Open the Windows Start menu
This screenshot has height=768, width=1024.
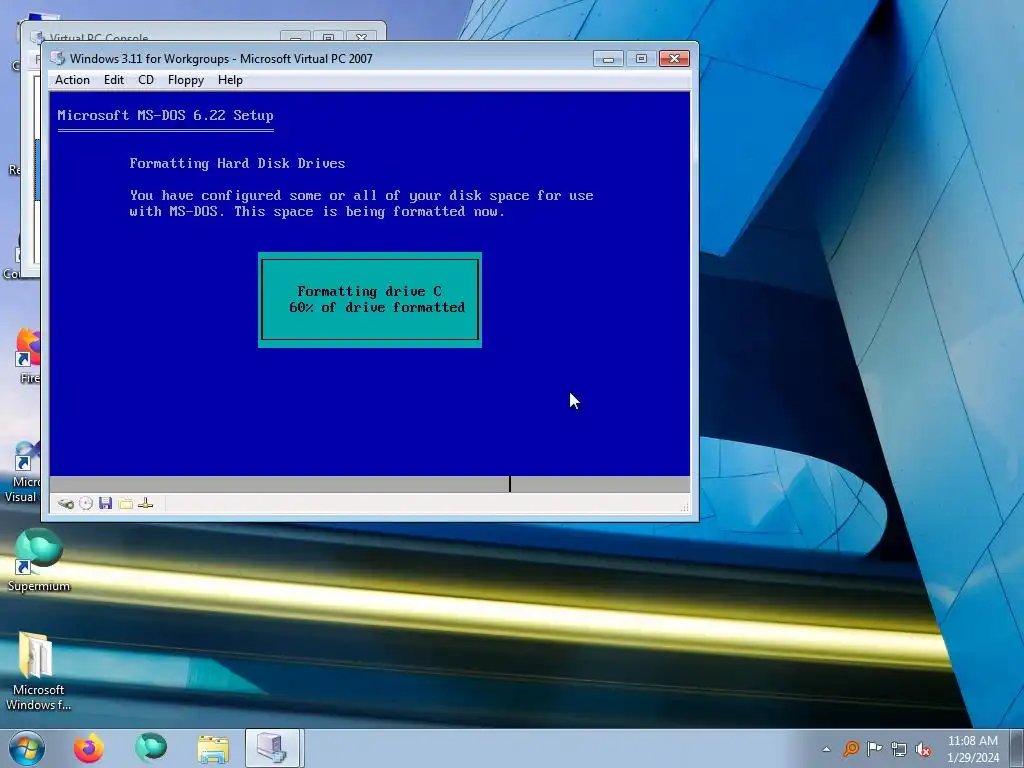click(26, 748)
